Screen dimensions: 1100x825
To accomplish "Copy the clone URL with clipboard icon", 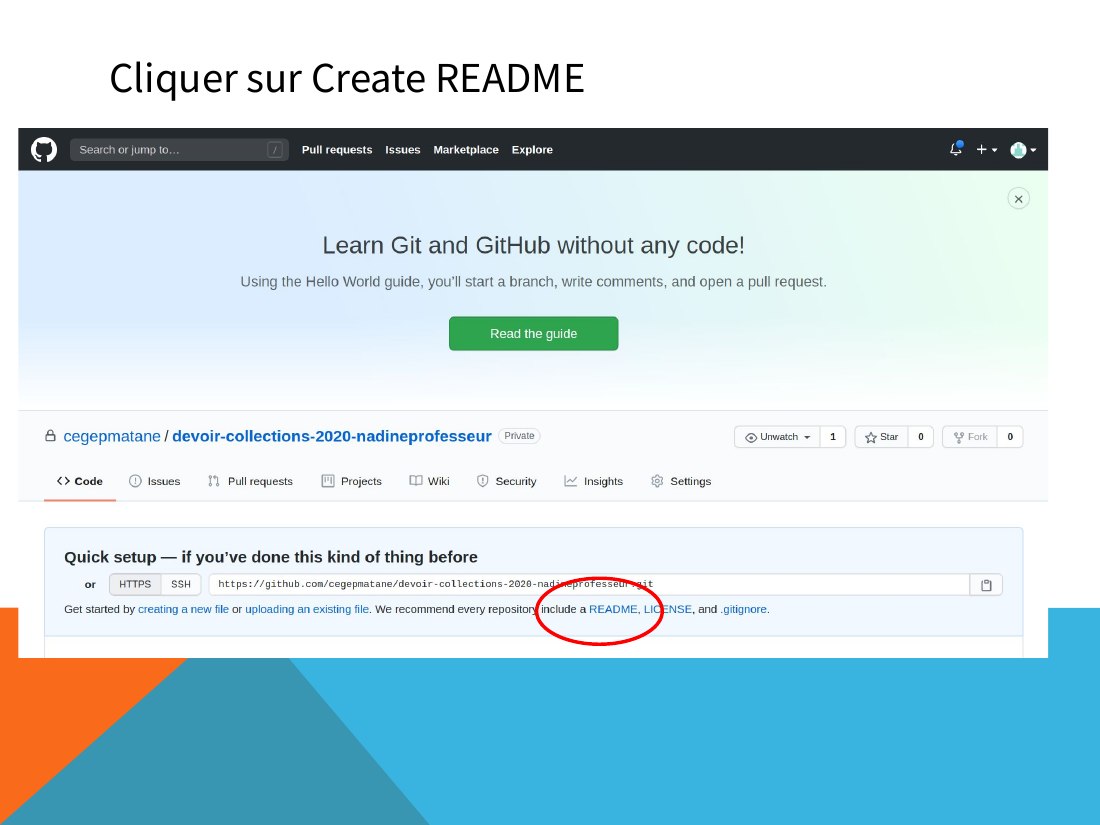I will tap(986, 585).
